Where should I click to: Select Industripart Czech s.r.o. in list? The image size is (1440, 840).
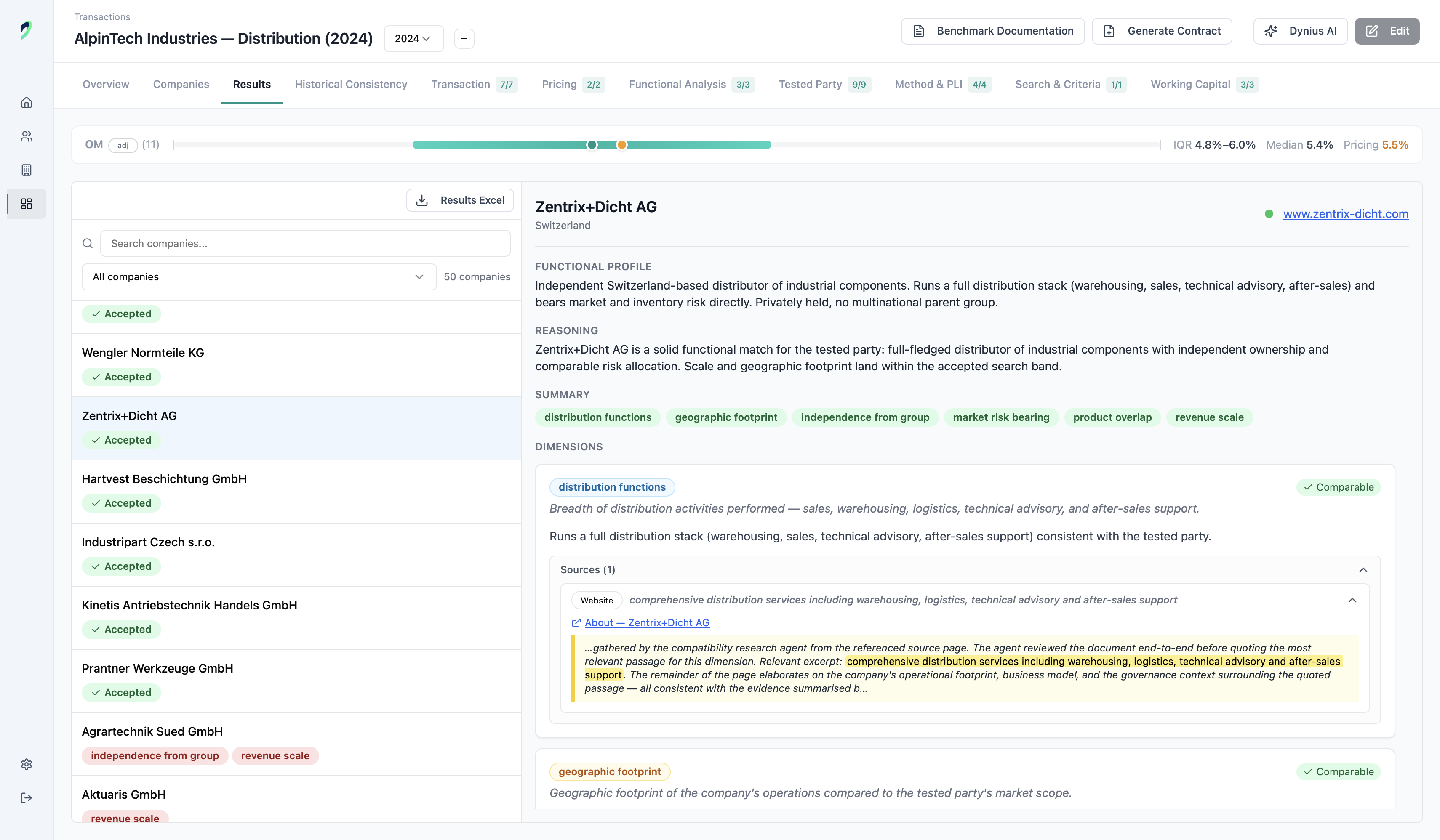pyautogui.click(x=296, y=555)
